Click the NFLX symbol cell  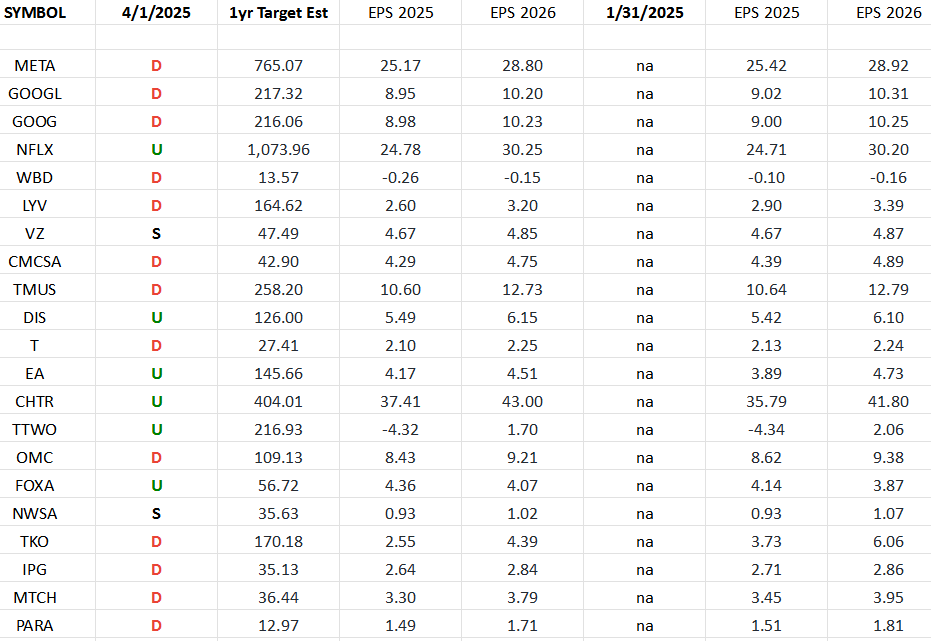tap(34, 149)
